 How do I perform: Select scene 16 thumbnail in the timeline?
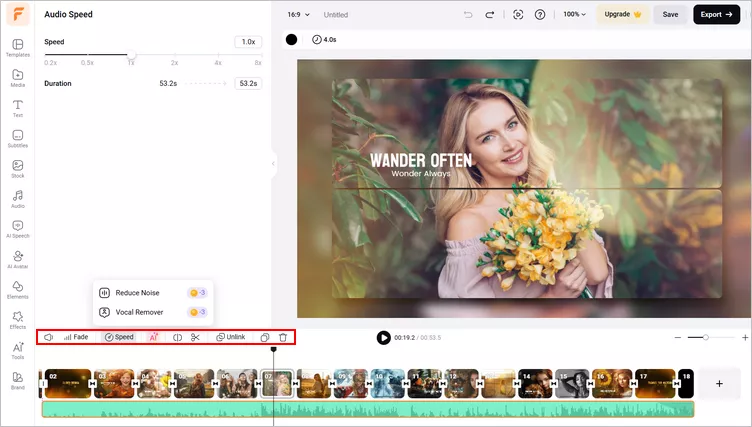(x=612, y=383)
